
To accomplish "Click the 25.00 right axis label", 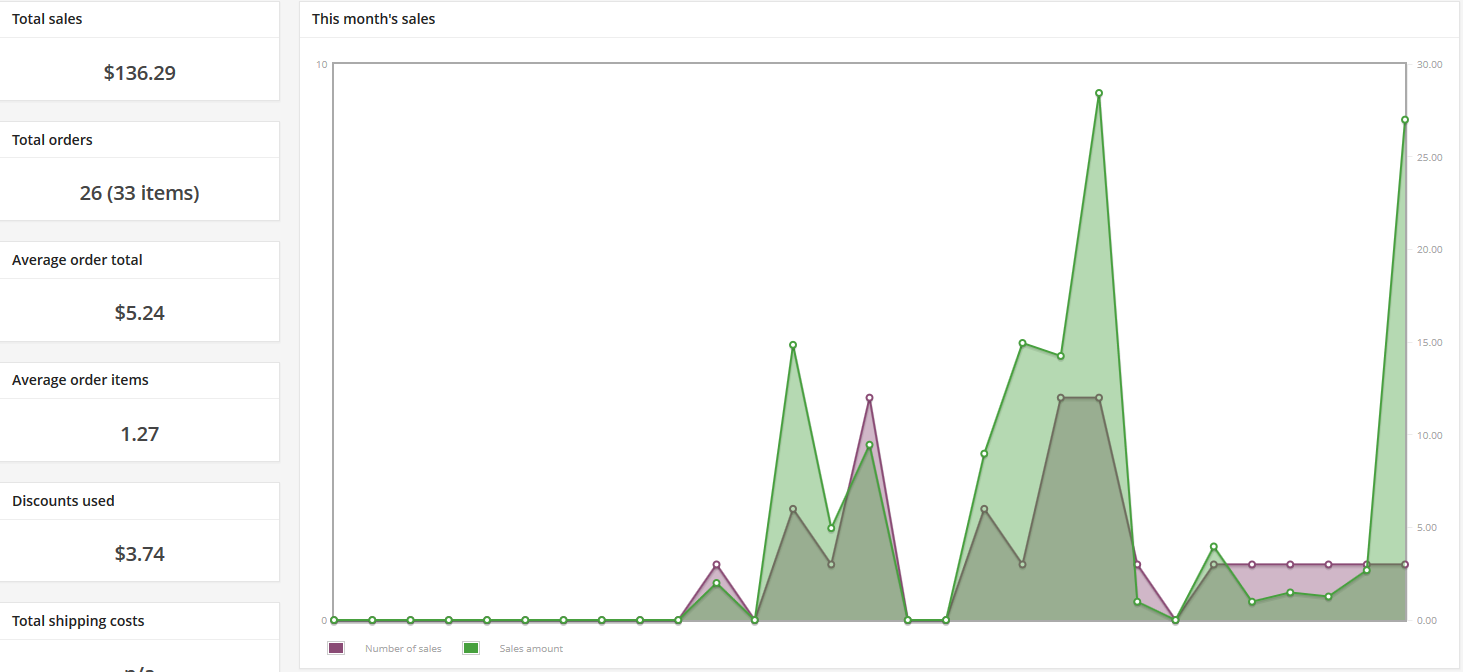I will pyautogui.click(x=1430, y=157).
